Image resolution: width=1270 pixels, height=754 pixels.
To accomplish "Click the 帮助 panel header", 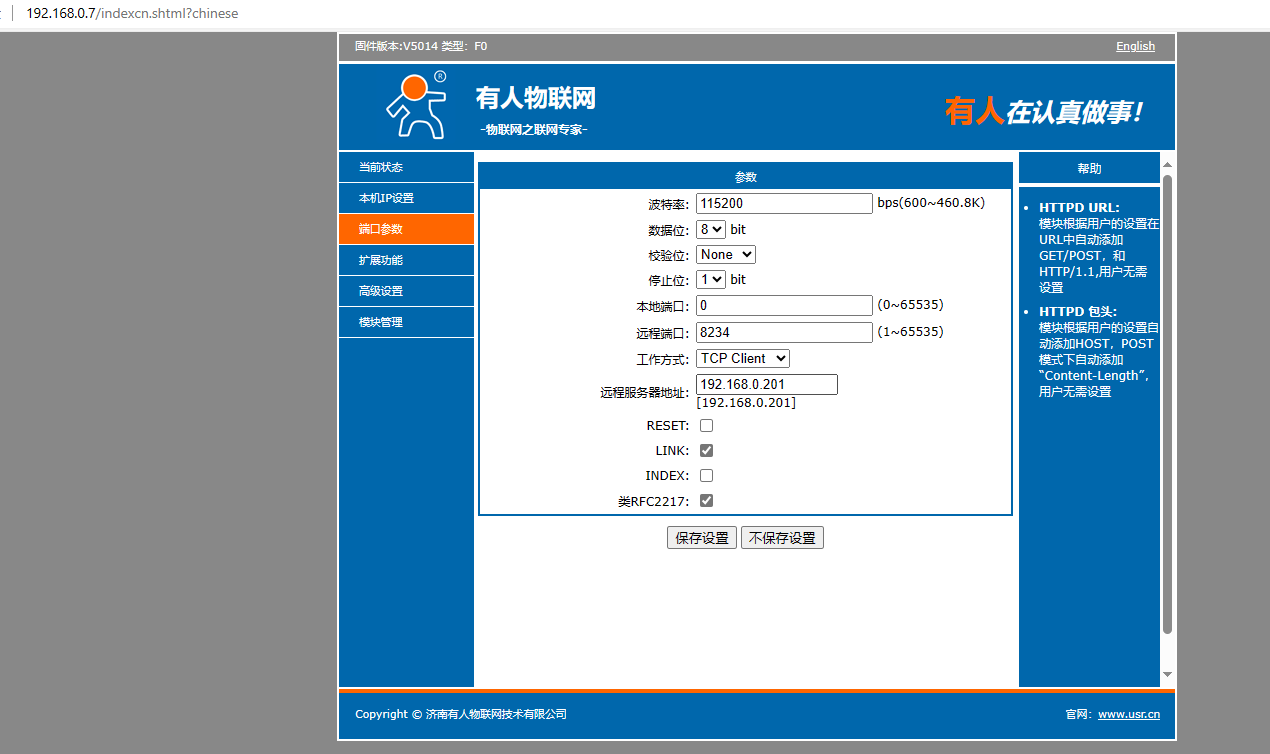I will [x=1089, y=168].
